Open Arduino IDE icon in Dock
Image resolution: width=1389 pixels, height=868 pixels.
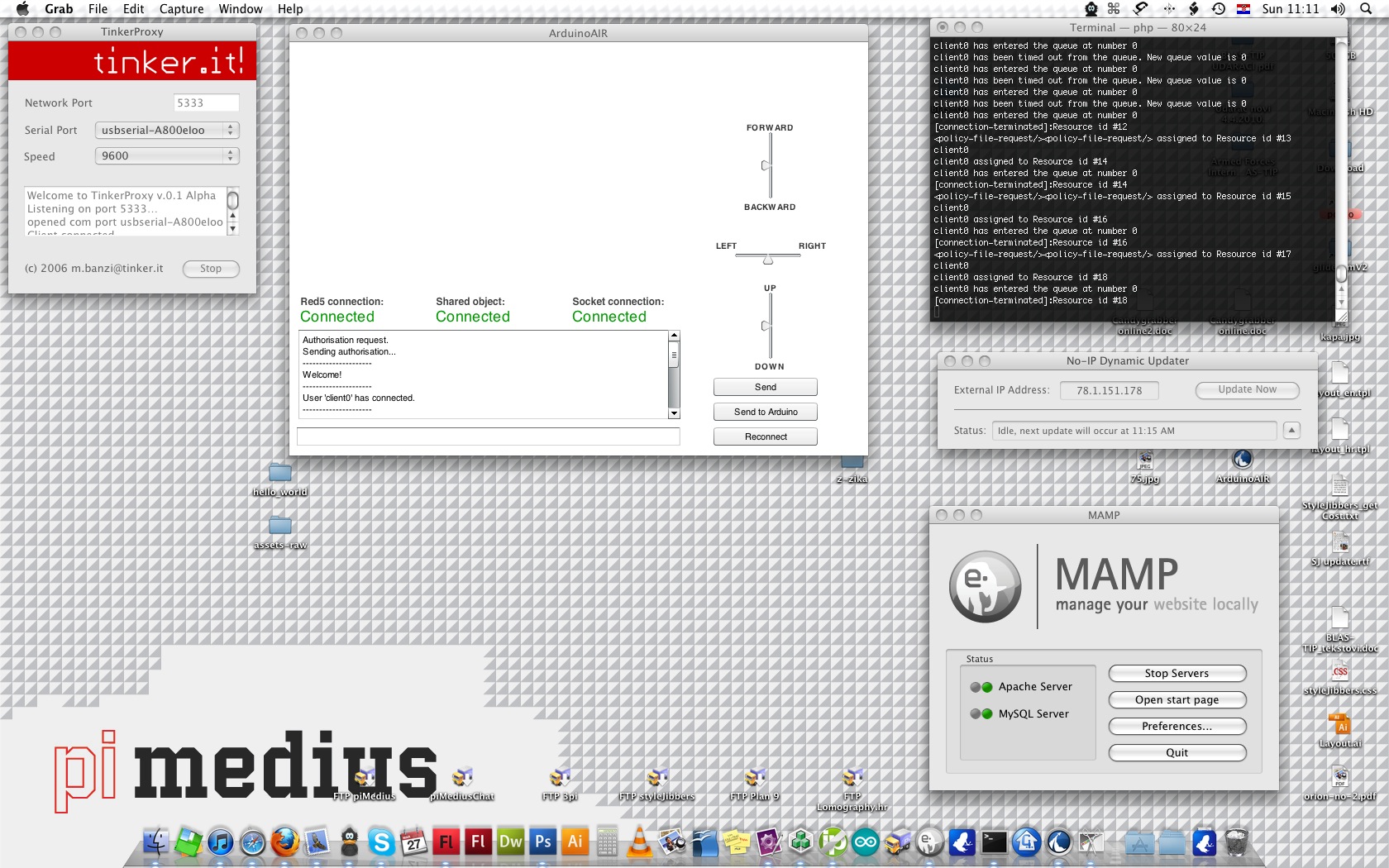865,842
